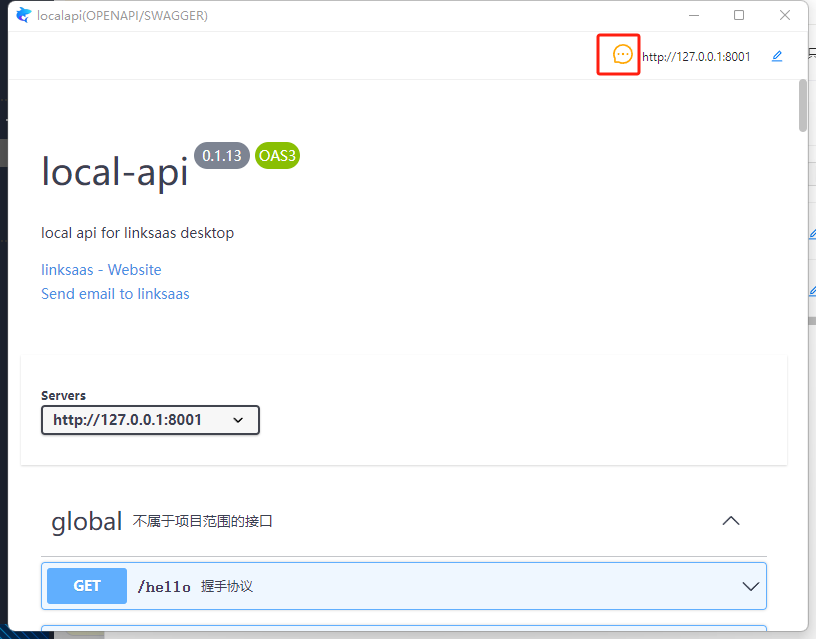Screen dimensions: 816x639
Task: Edit the server address with pencil icon
Action: pyautogui.click(x=776, y=56)
